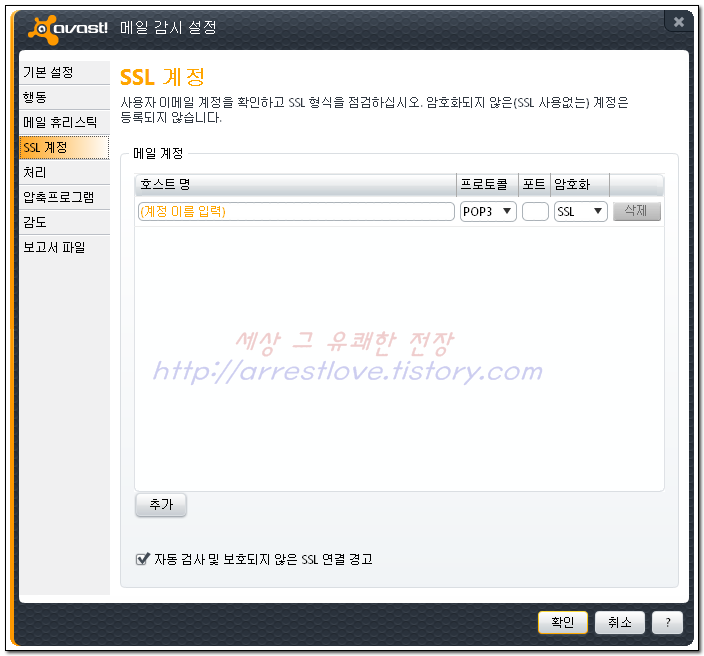This screenshot has height=656, width=704.
Task: Open the SSL encryption dropdown
Action: [581, 211]
